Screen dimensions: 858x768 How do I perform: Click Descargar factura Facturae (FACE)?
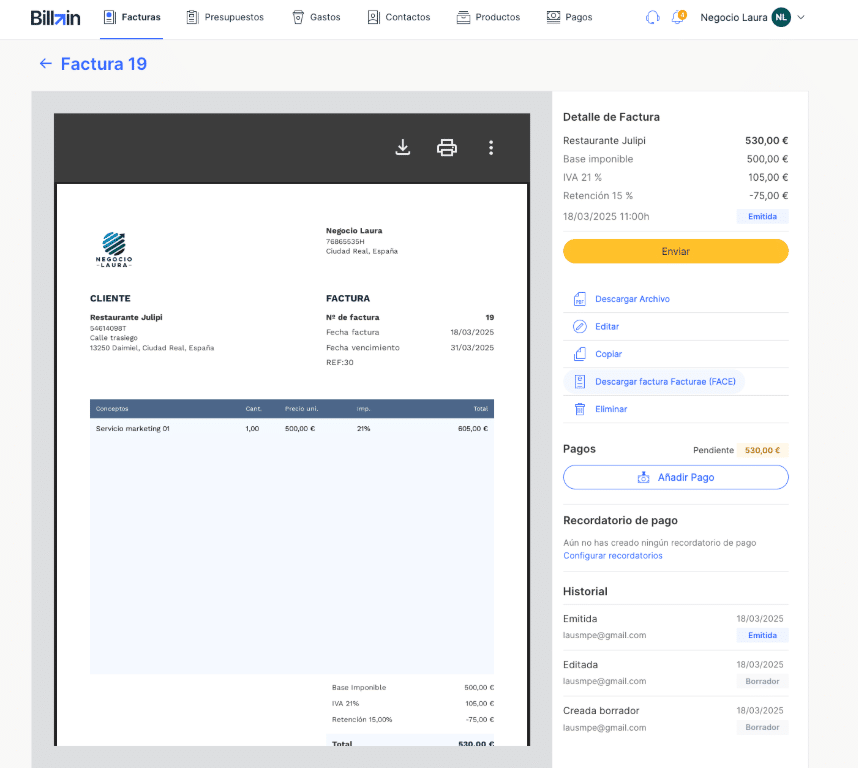(x=665, y=382)
